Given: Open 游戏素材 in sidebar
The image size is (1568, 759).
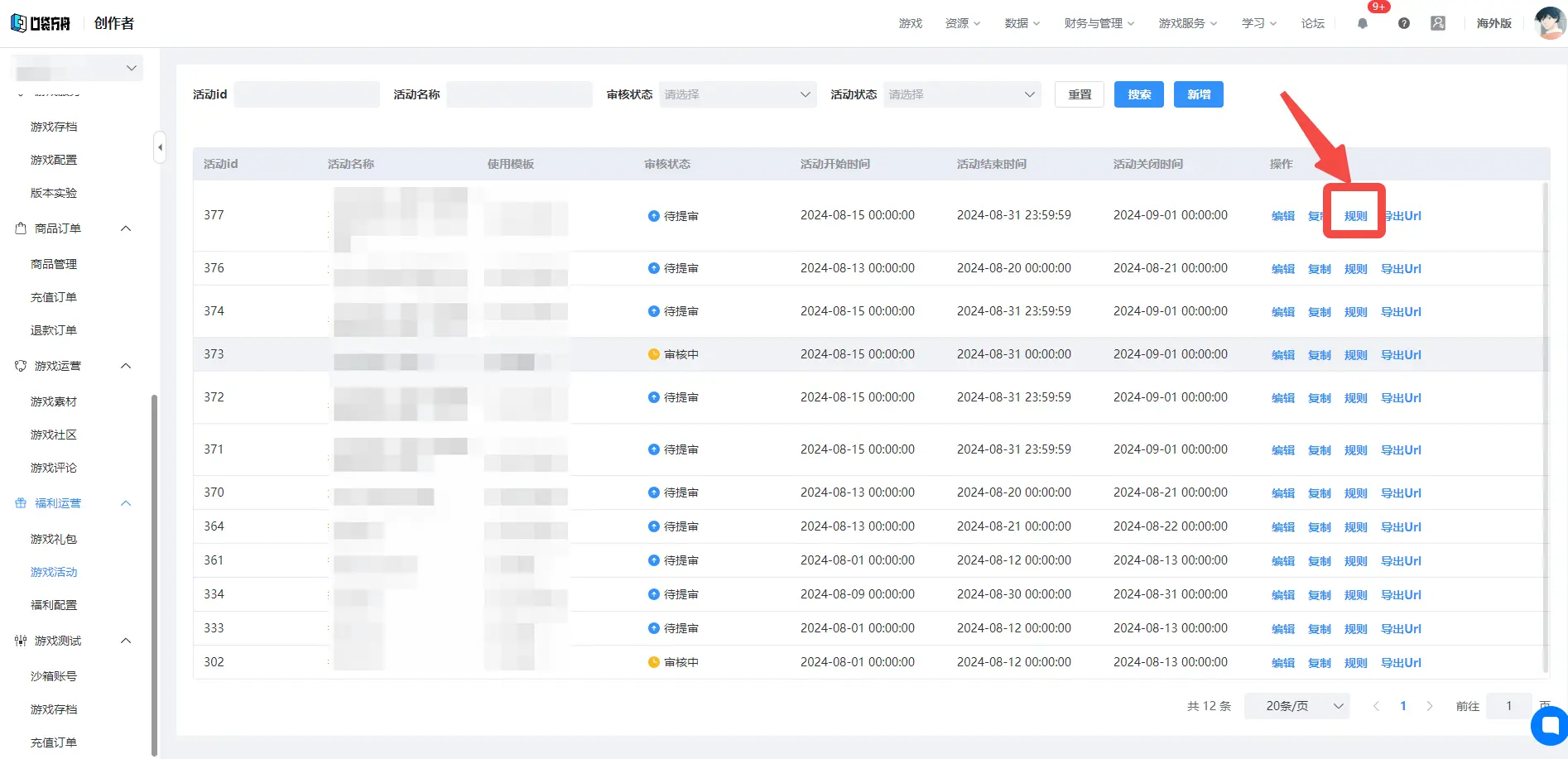Looking at the screenshot, I should pyautogui.click(x=54, y=401).
